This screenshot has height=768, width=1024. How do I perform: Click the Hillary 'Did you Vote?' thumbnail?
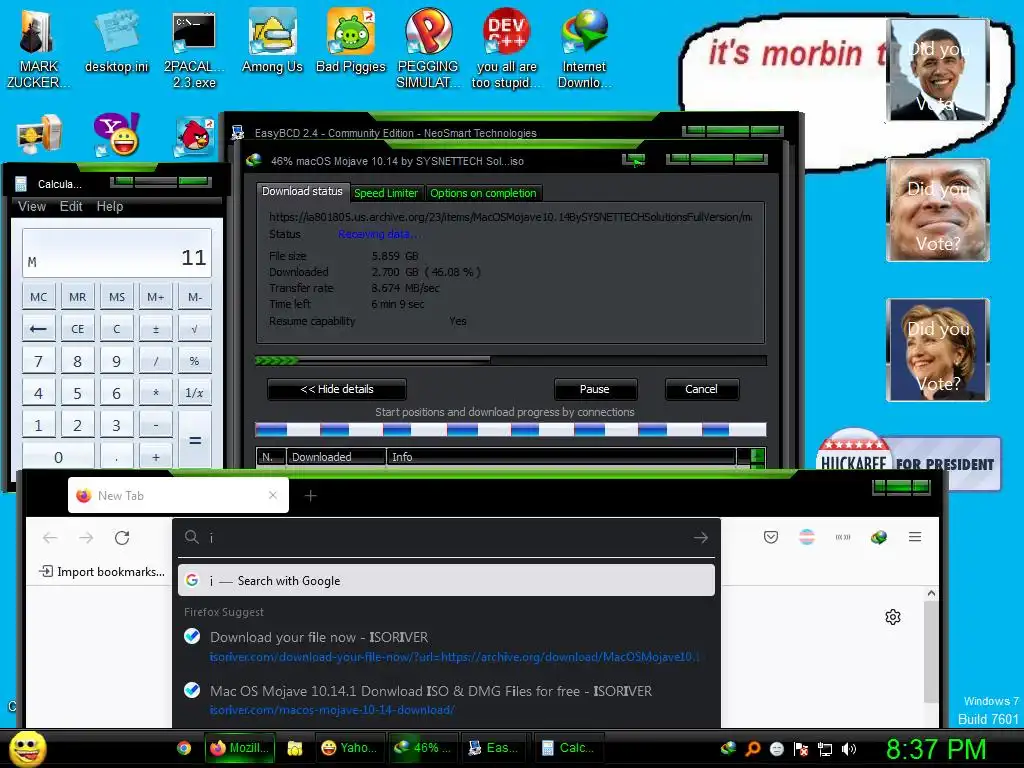tap(938, 350)
